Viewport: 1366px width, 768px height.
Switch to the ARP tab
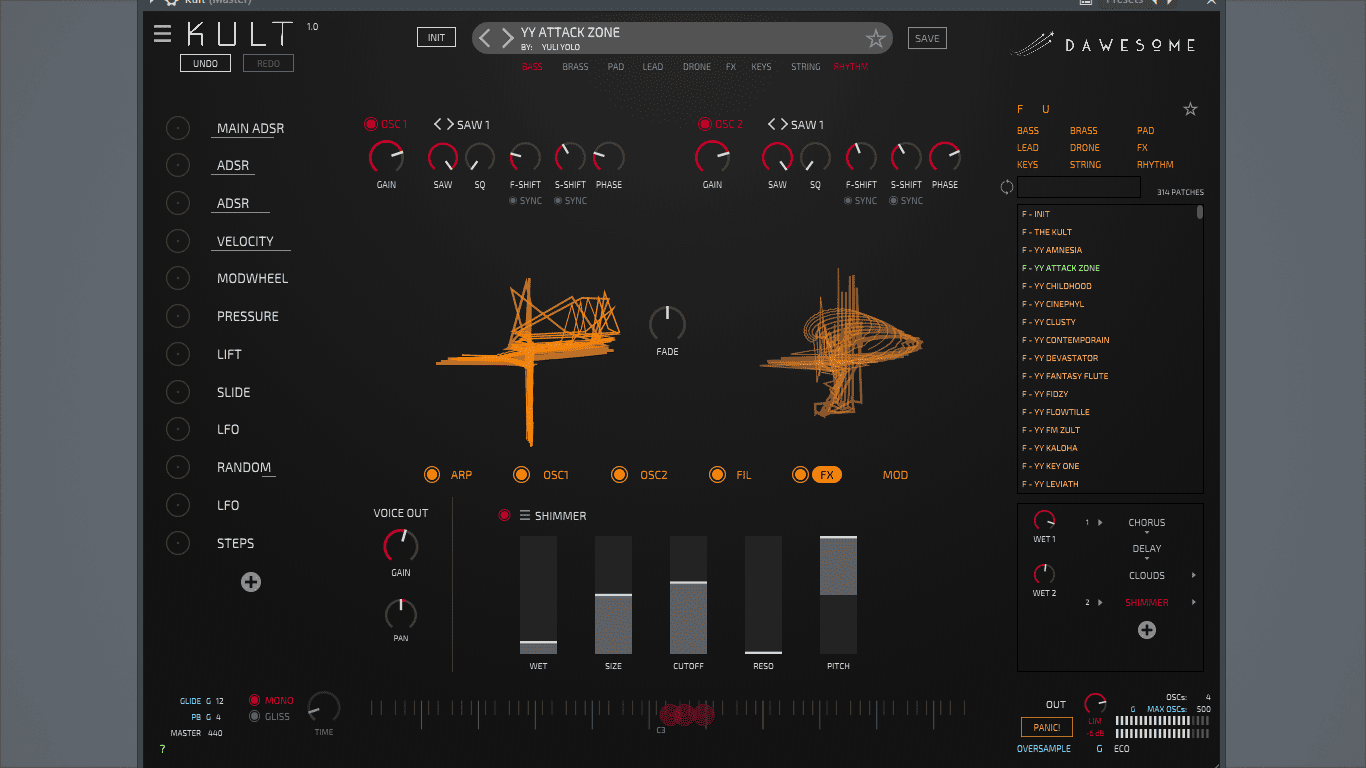[461, 475]
